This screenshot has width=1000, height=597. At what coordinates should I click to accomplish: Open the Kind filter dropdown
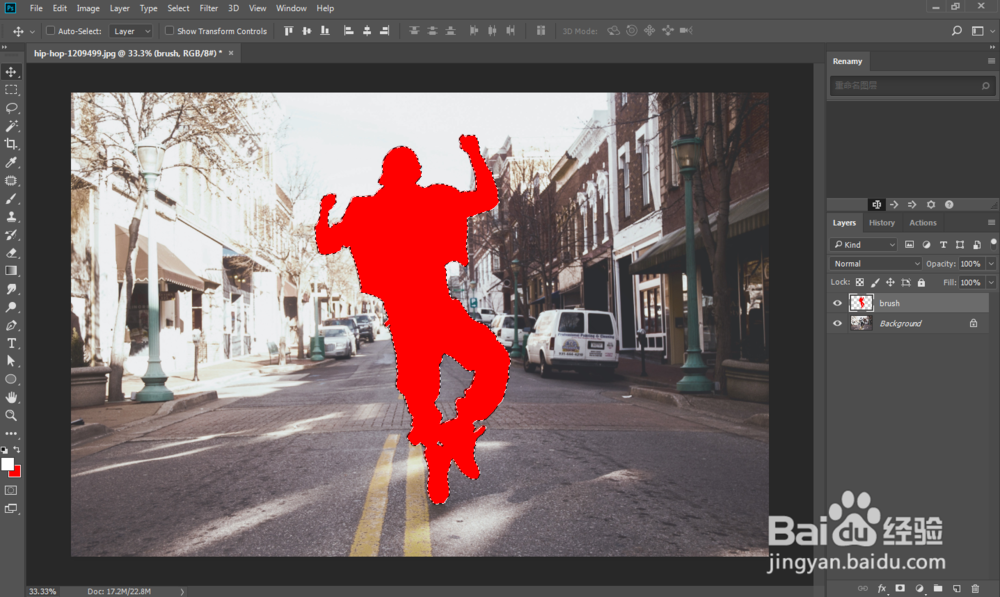[864, 244]
